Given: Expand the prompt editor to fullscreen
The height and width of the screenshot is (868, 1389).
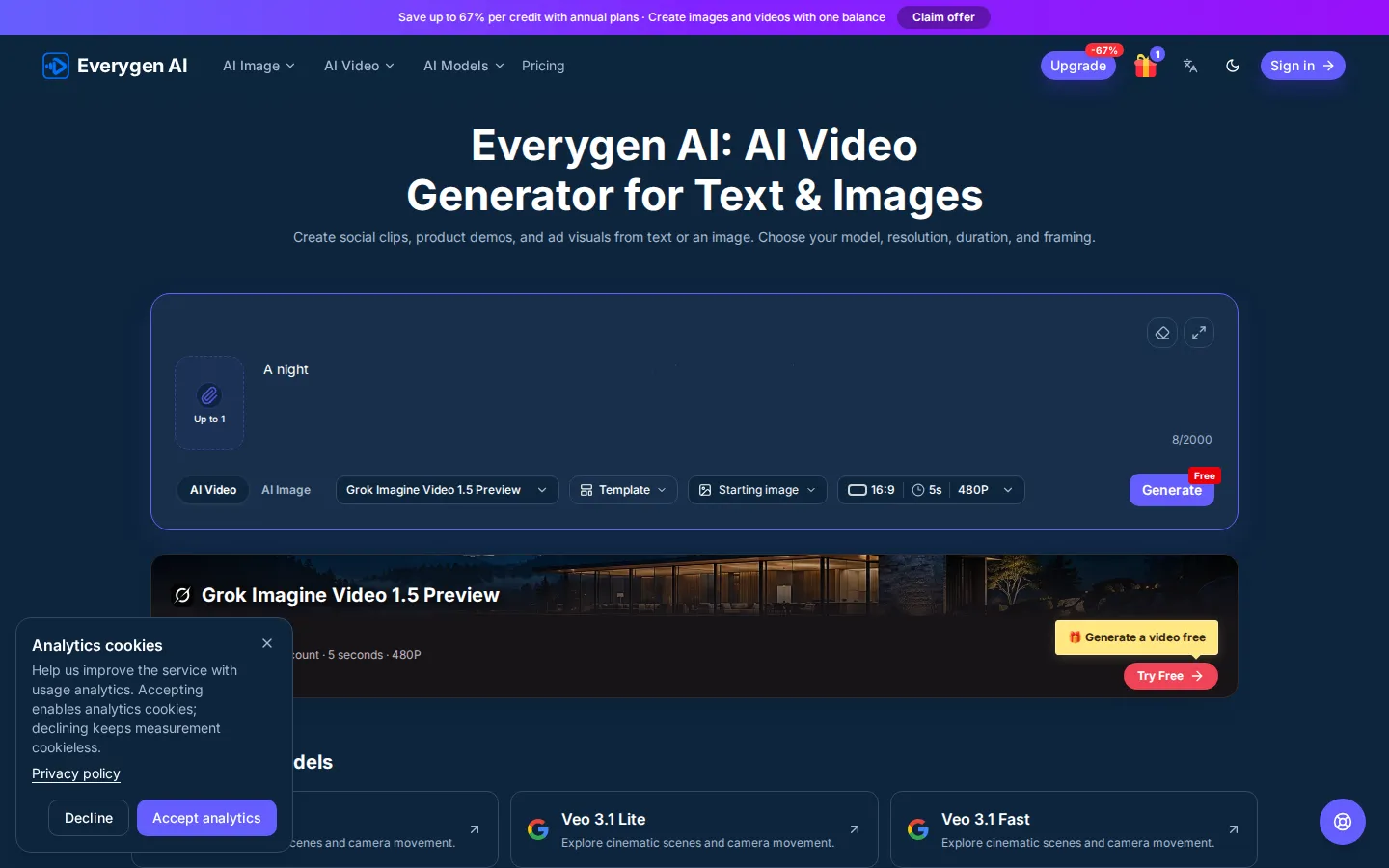Looking at the screenshot, I should tap(1199, 333).
